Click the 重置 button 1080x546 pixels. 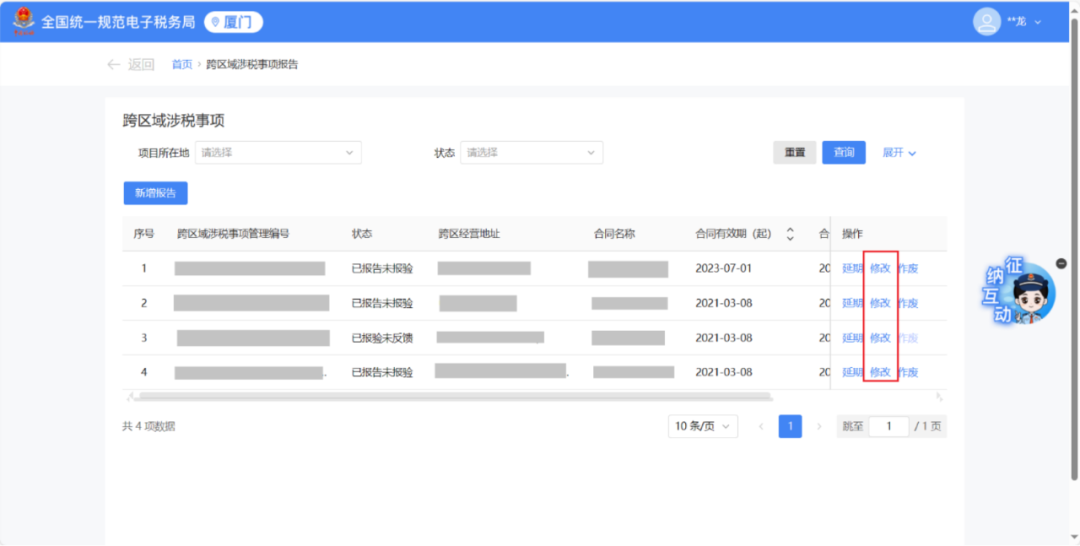(x=795, y=153)
